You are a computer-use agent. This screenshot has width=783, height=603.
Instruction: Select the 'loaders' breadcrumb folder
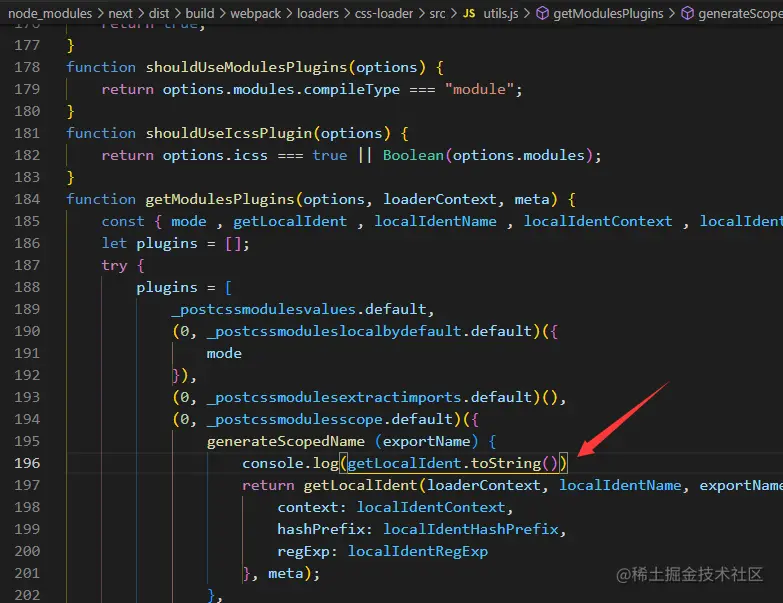click(x=318, y=13)
